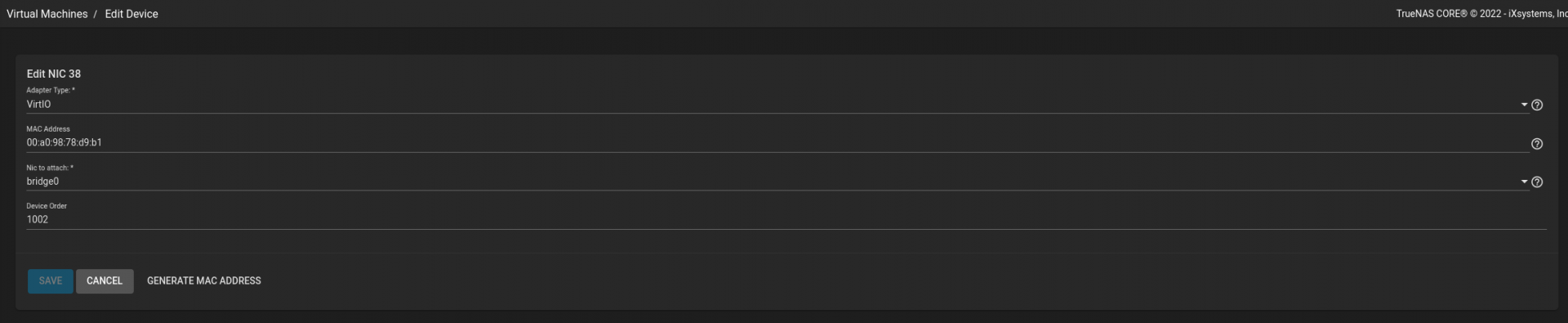The width and height of the screenshot is (1568, 323).
Task: Generate a new MAC address
Action: [204, 280]
